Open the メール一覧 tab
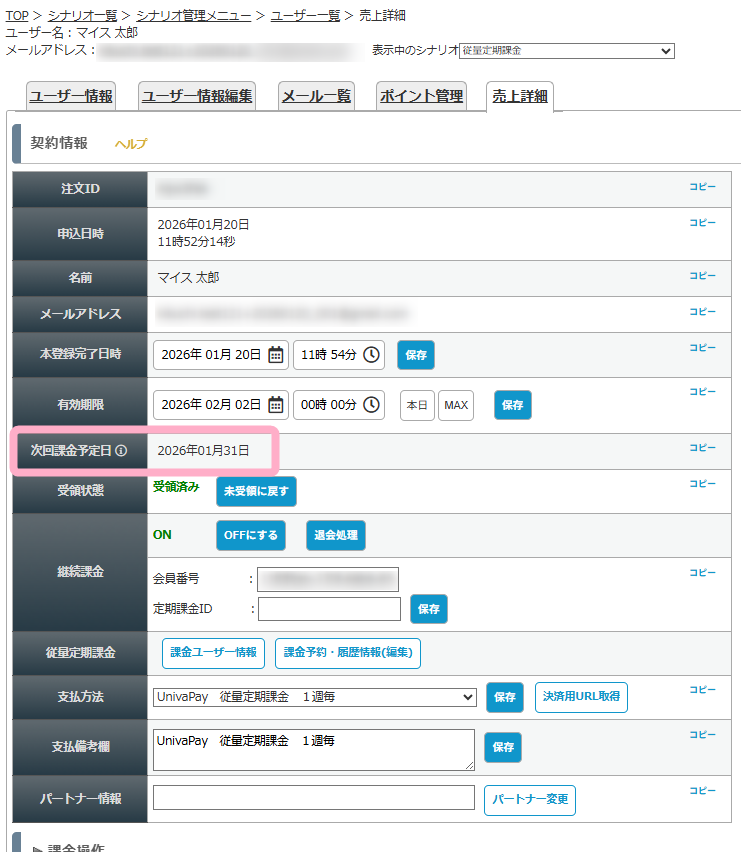This screenshot has height=852, width=741. pos(316,96)
